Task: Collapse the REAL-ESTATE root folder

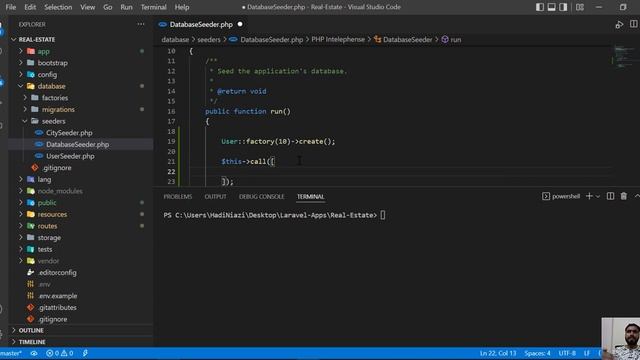Action: coord(13,40)
